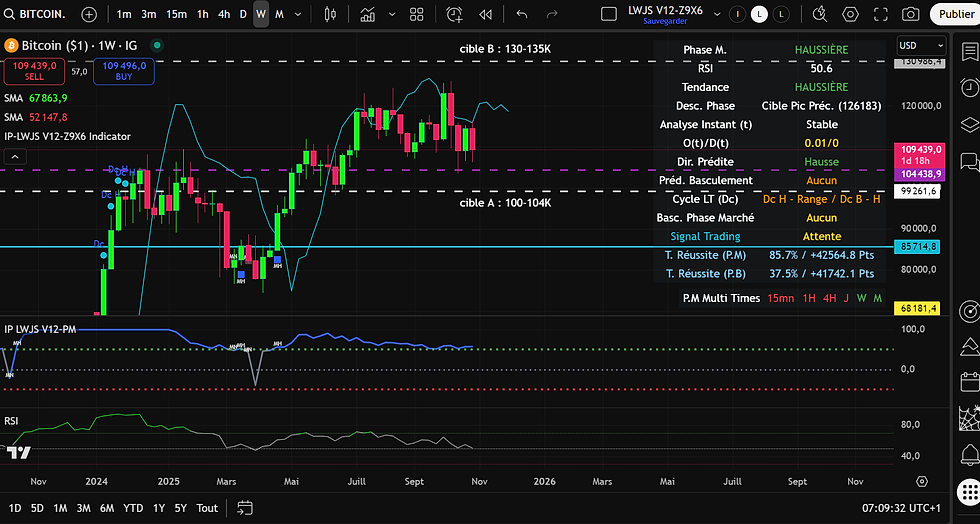Screen dimensions: 980x524
Task: Select the 5Y date range
Action: (x=181, y=508)
